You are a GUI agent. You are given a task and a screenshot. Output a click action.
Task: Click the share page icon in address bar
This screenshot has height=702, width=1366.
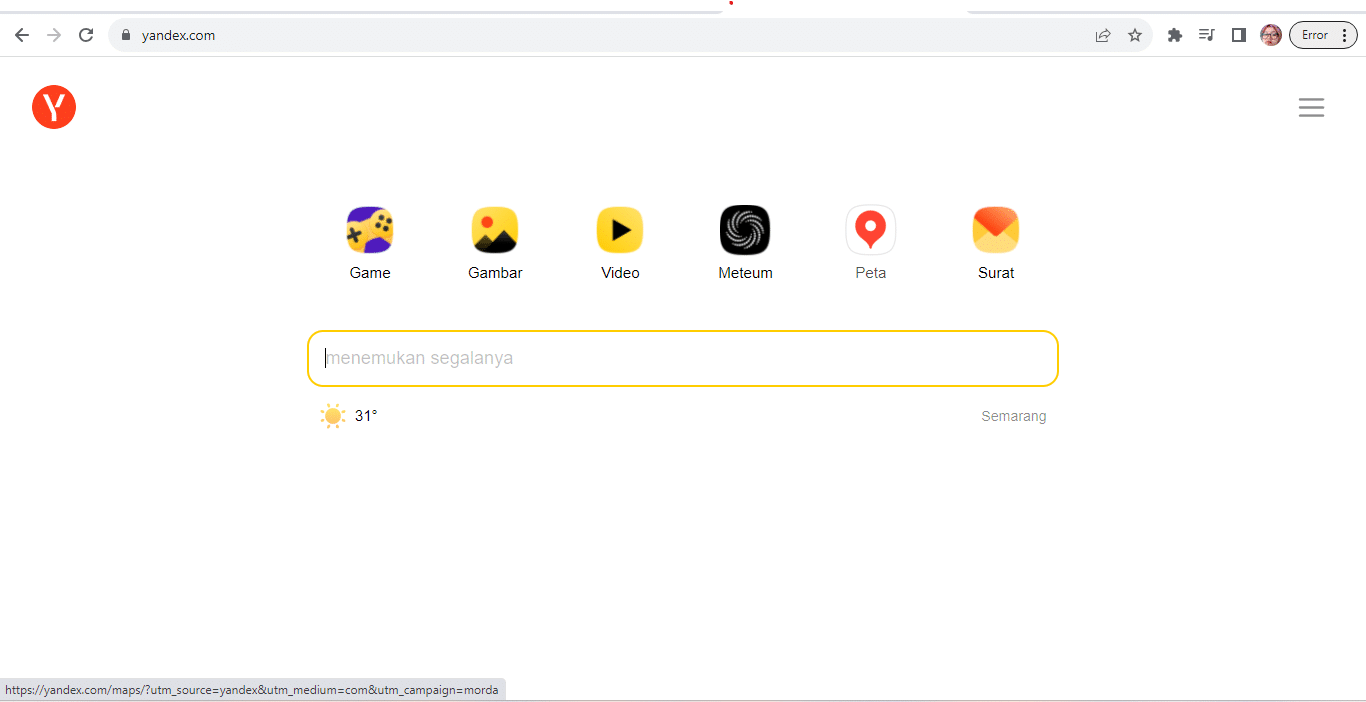coord(1103,35)
